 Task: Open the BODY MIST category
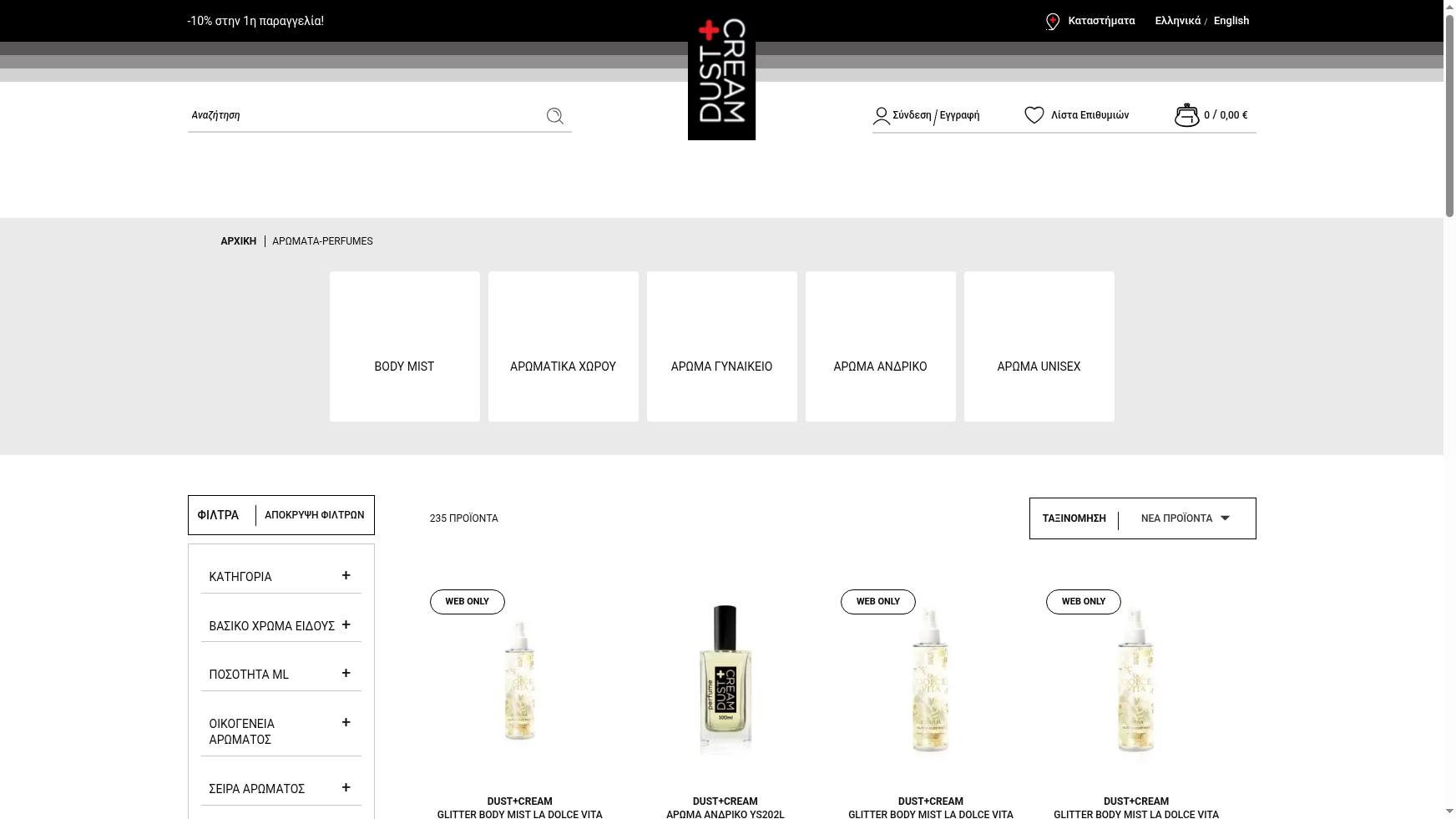click(x=404, y=346)
